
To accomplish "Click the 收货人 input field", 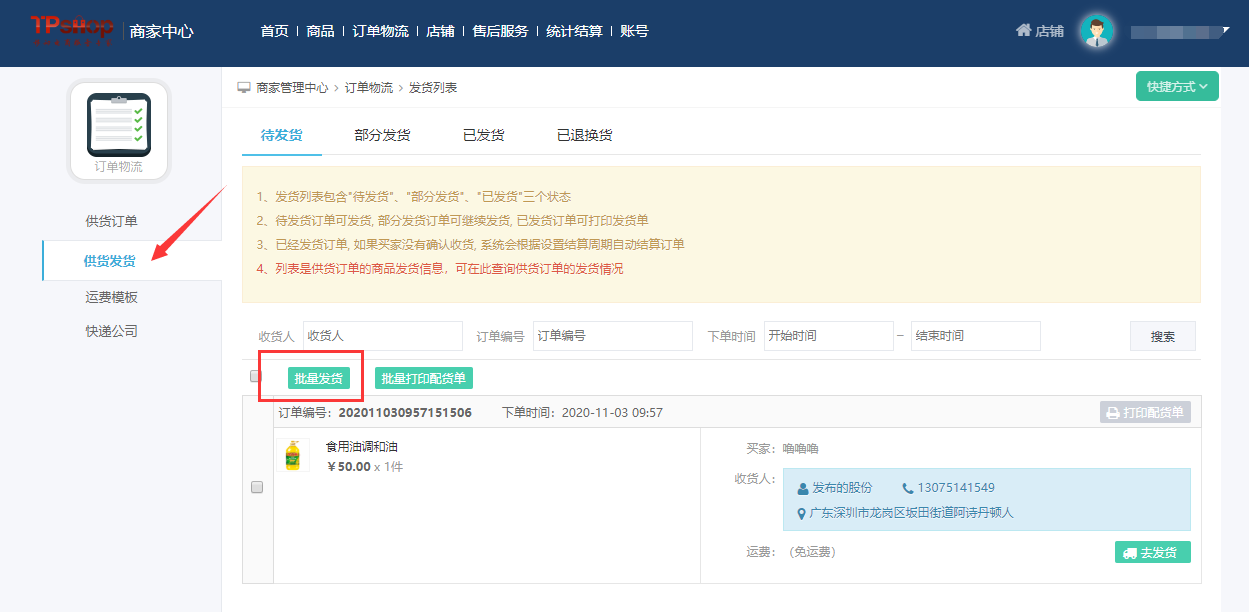I will [x=382, y=336].
